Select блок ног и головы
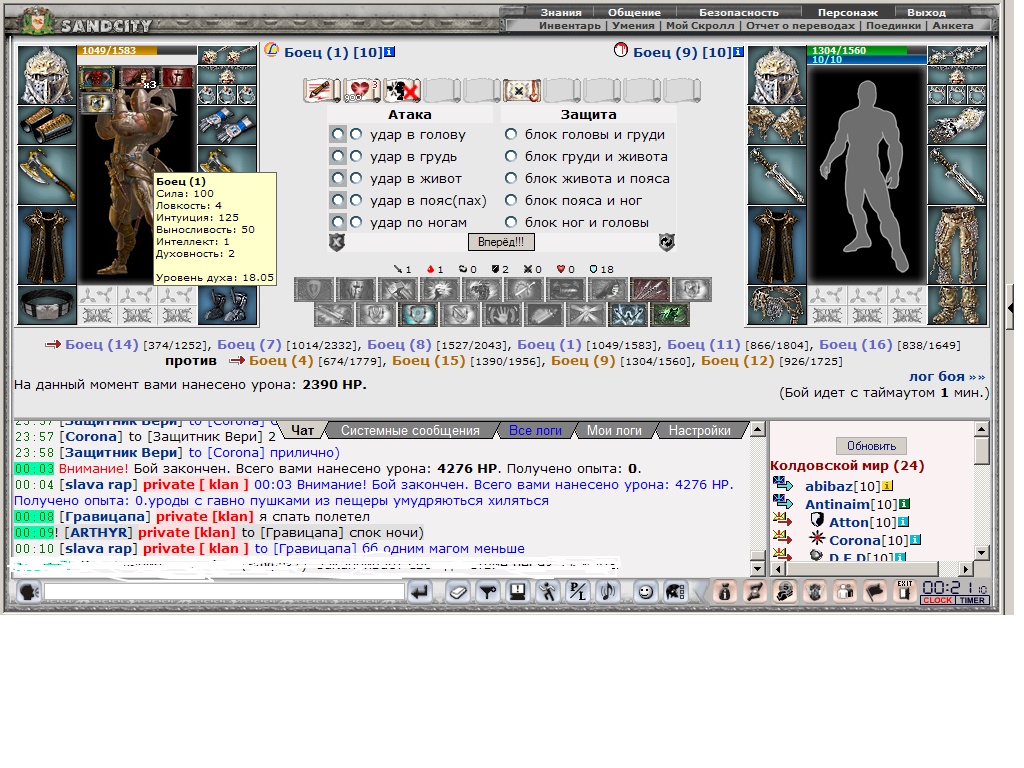The width and height of the screenshot is (1024, 768). point(511,222)
